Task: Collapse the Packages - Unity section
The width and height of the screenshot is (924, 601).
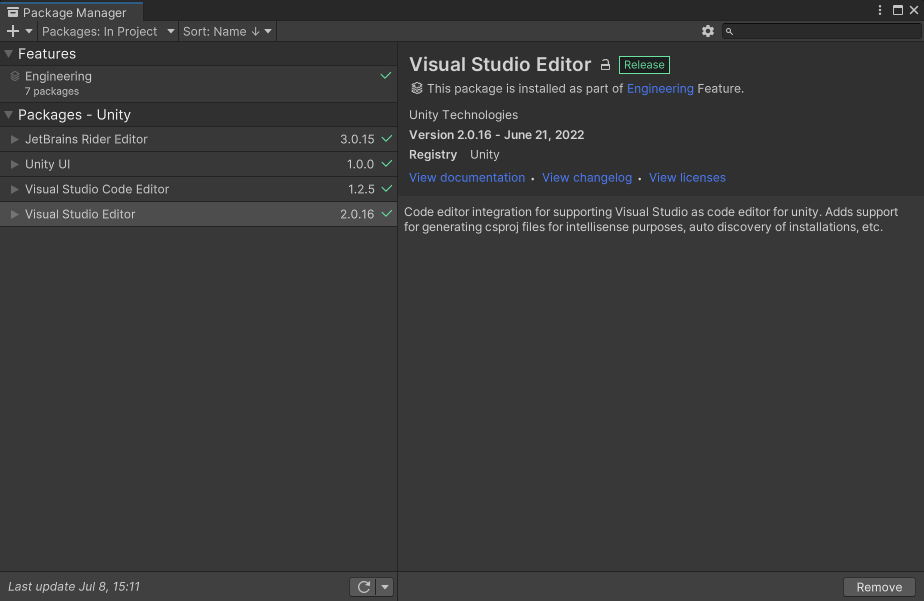Action: point(8,115)
